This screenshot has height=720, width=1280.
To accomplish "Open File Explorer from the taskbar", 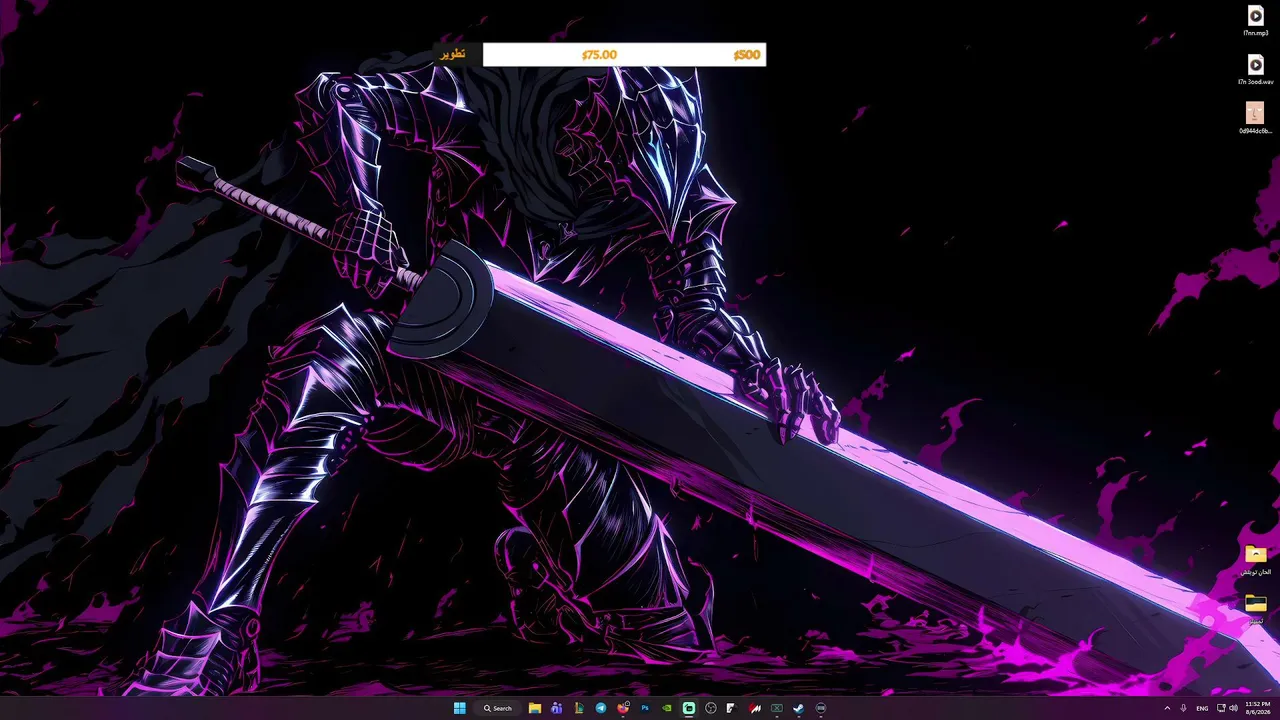I will pos(535,708).
